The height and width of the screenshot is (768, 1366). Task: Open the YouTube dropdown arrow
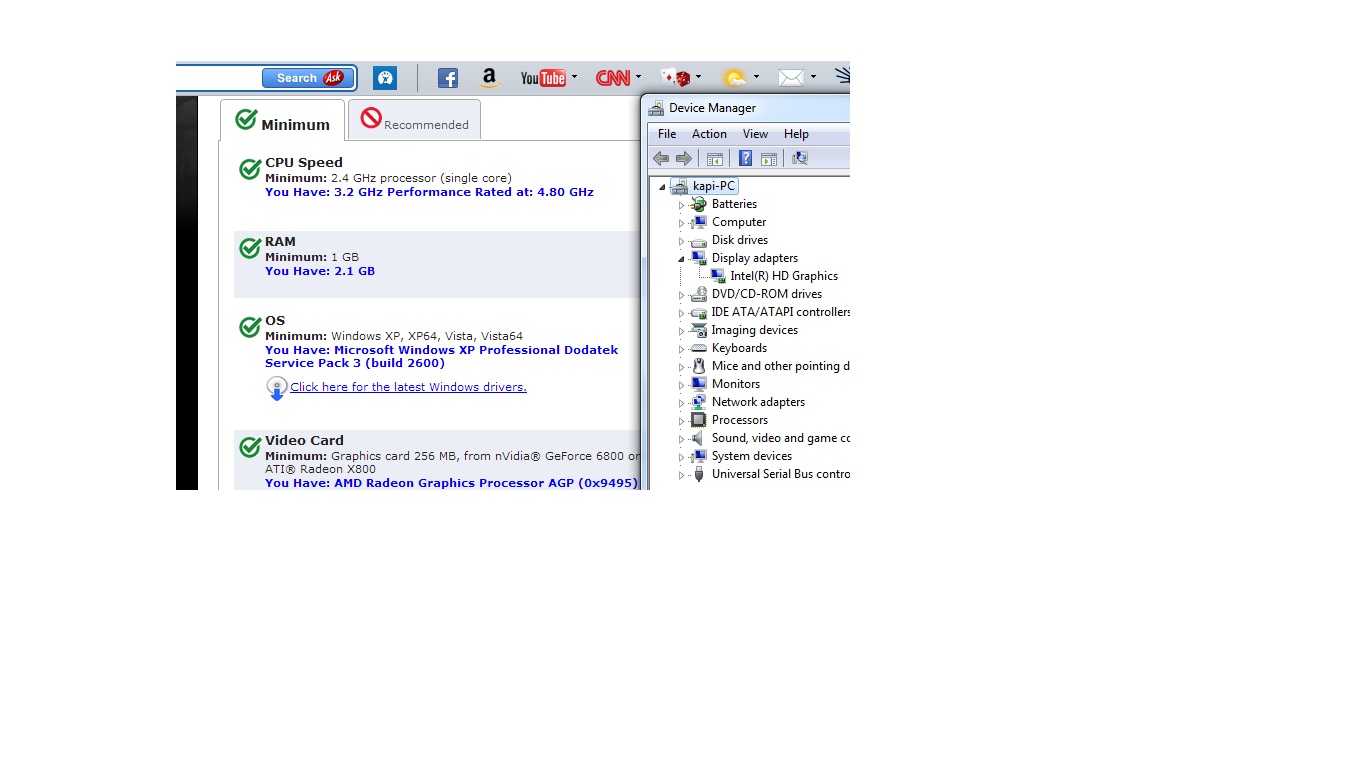coord(574,77)
